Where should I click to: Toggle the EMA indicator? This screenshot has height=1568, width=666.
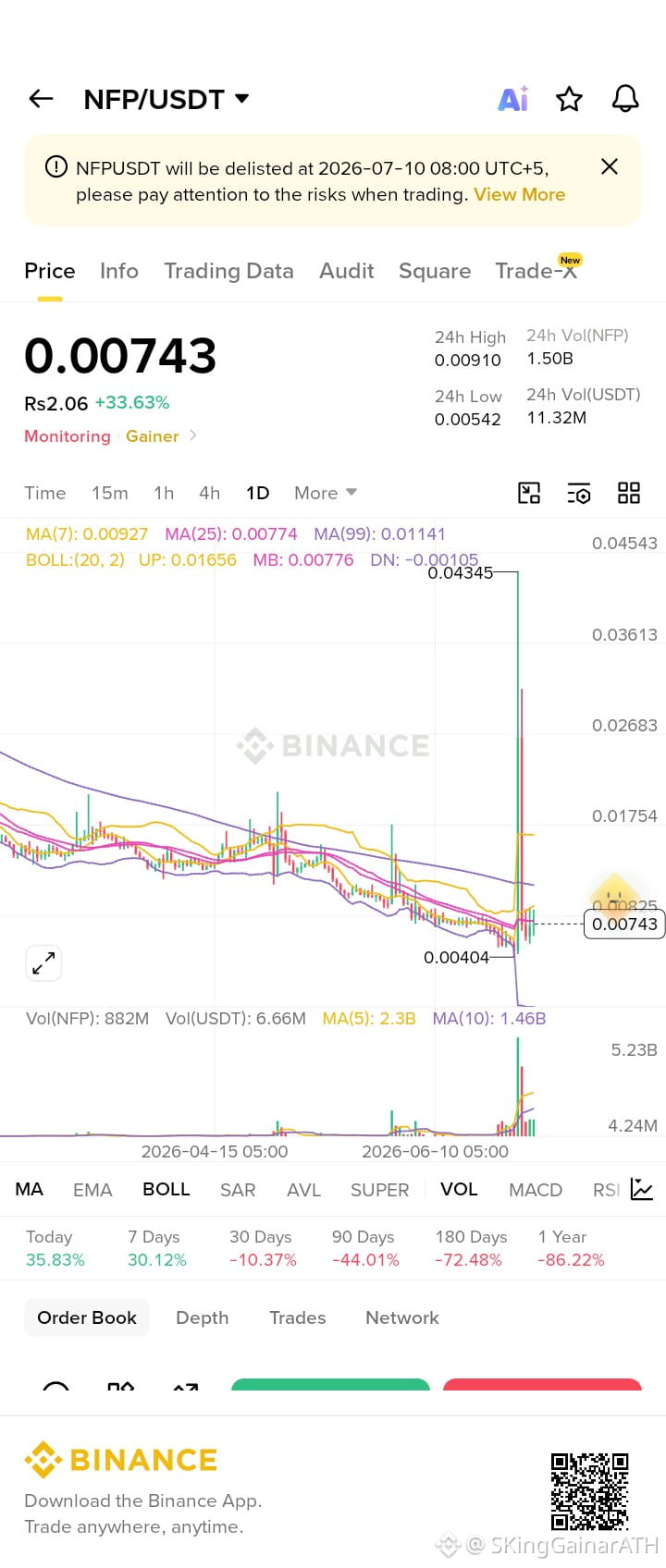(92, 1190)
